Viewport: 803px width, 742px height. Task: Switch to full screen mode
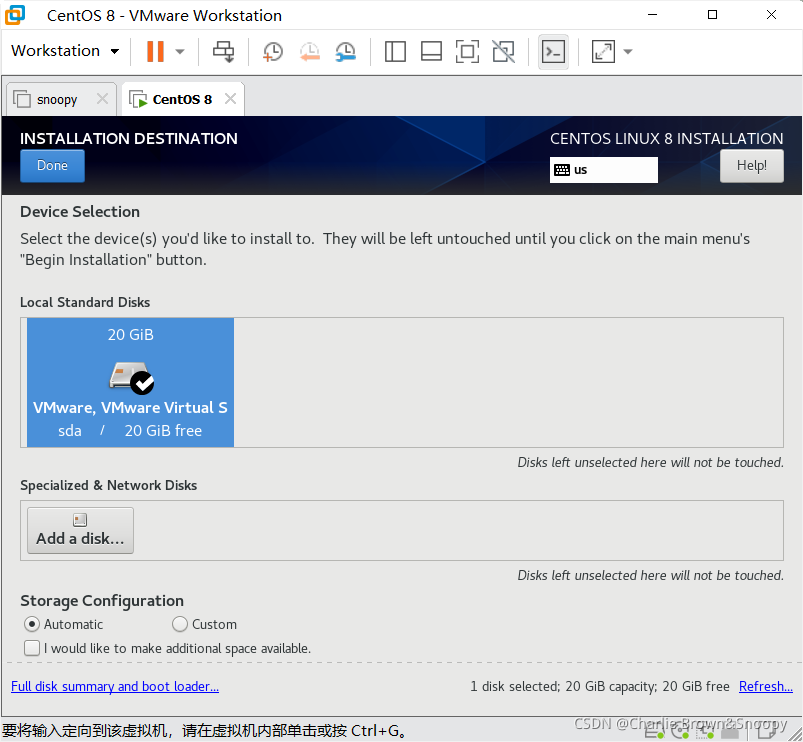467,52
